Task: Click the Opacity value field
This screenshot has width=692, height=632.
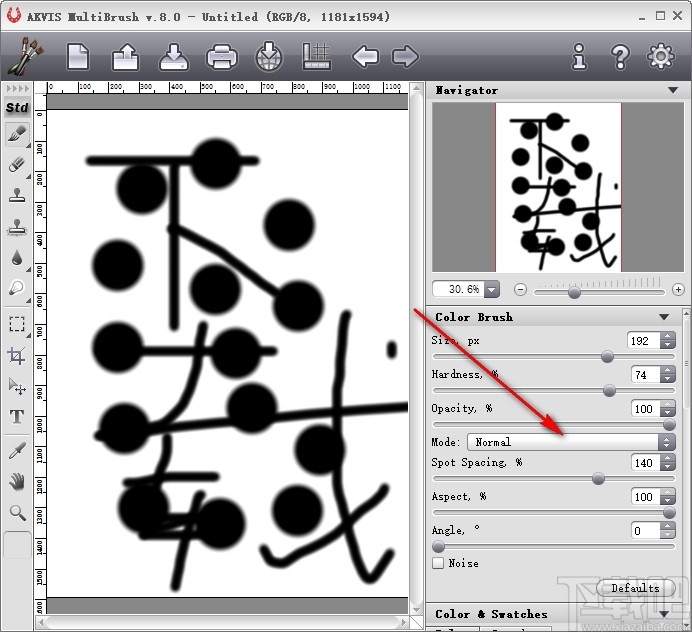Action: pos(645,409)
